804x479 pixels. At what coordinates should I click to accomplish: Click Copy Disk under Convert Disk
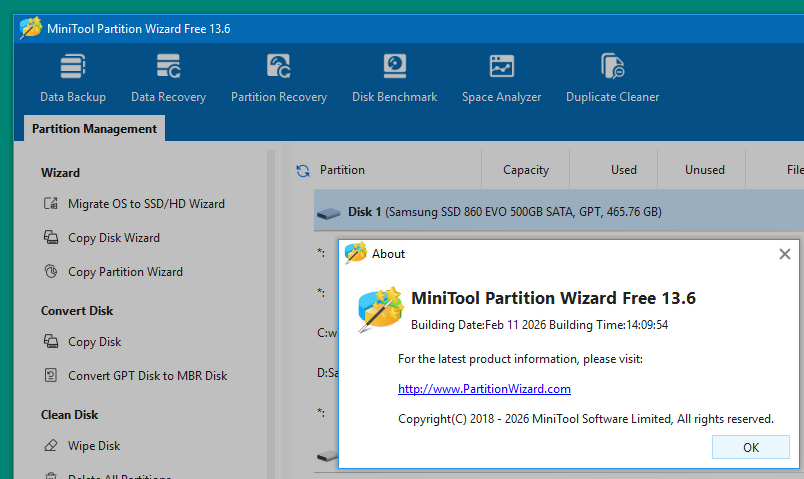94,342
